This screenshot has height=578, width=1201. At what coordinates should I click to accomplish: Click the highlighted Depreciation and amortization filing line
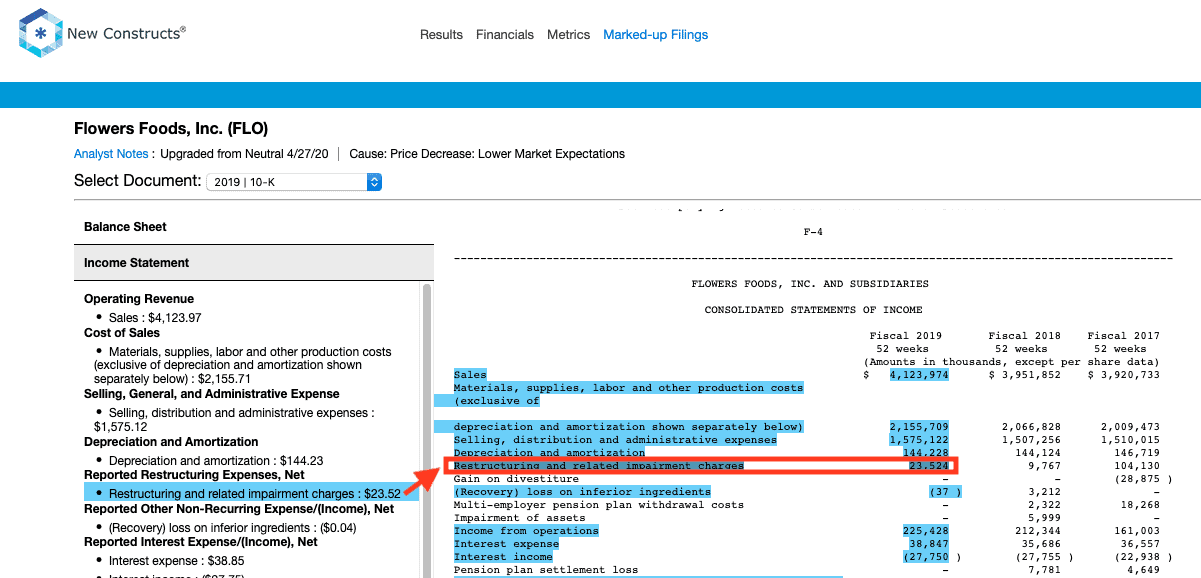549,453
